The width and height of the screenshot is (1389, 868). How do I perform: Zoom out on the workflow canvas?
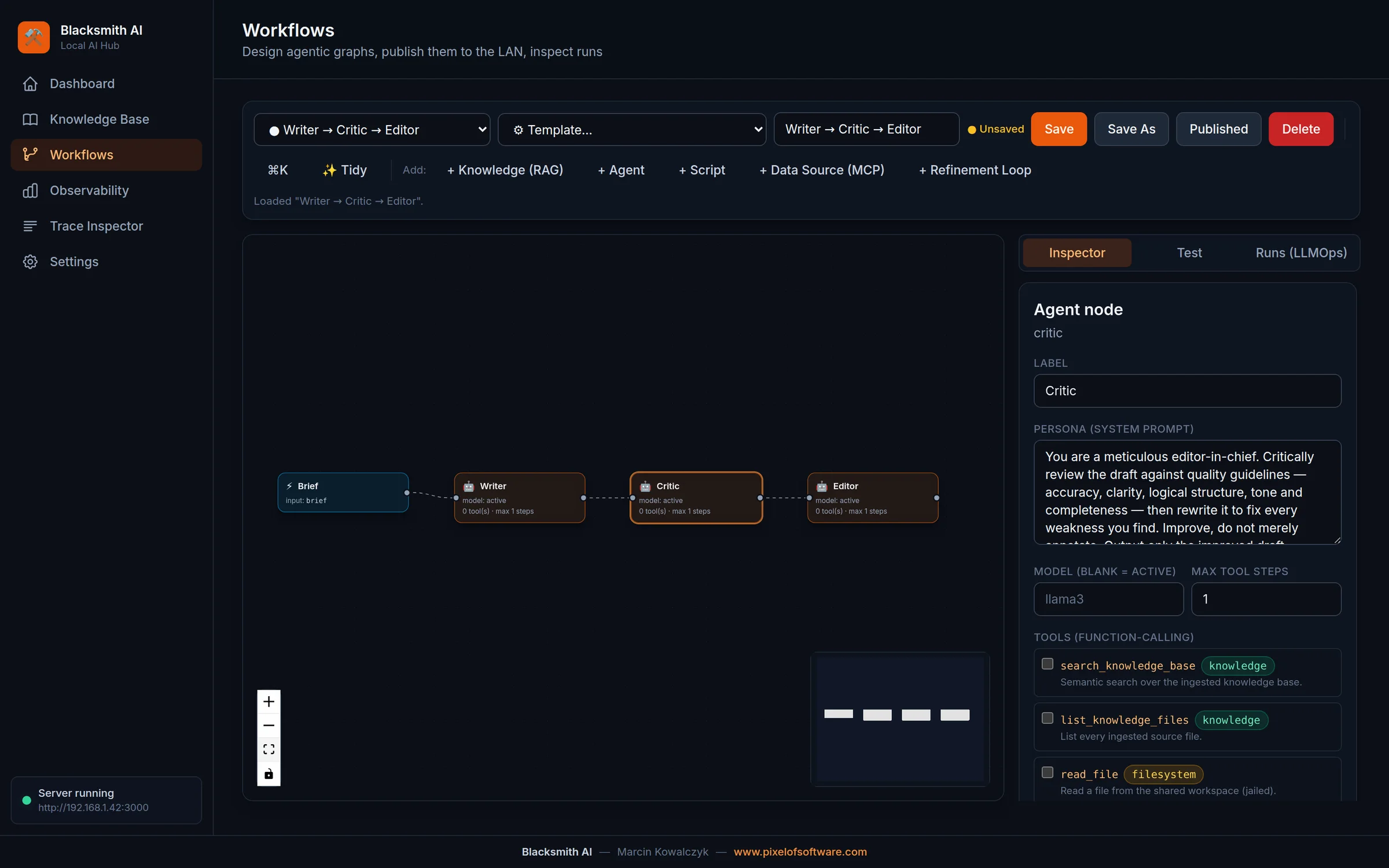click(x=269, y=725)
